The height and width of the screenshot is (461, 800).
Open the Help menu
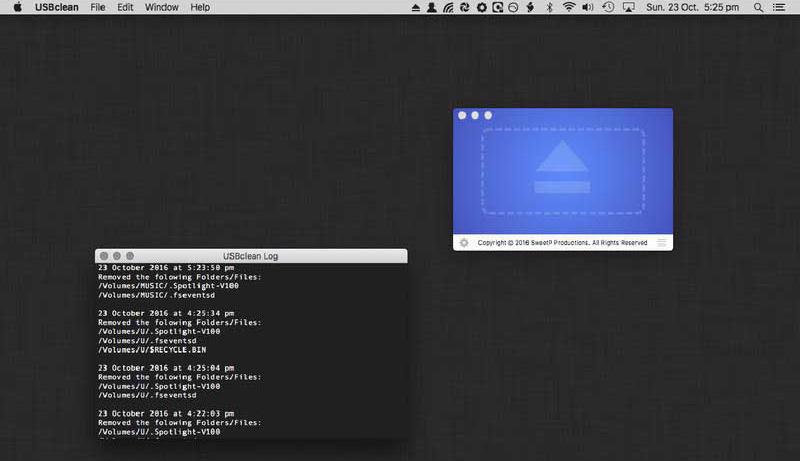click(x=200, y=7)
